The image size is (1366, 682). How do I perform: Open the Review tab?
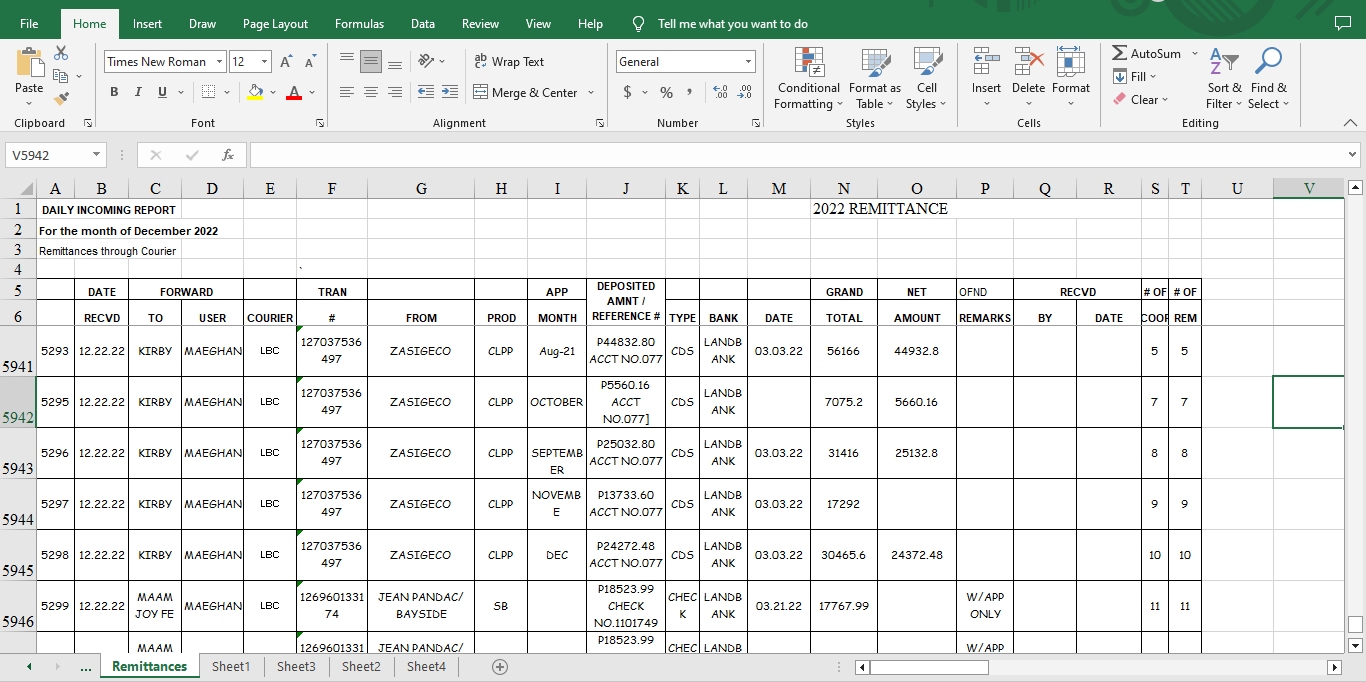(x=480, y=23)
